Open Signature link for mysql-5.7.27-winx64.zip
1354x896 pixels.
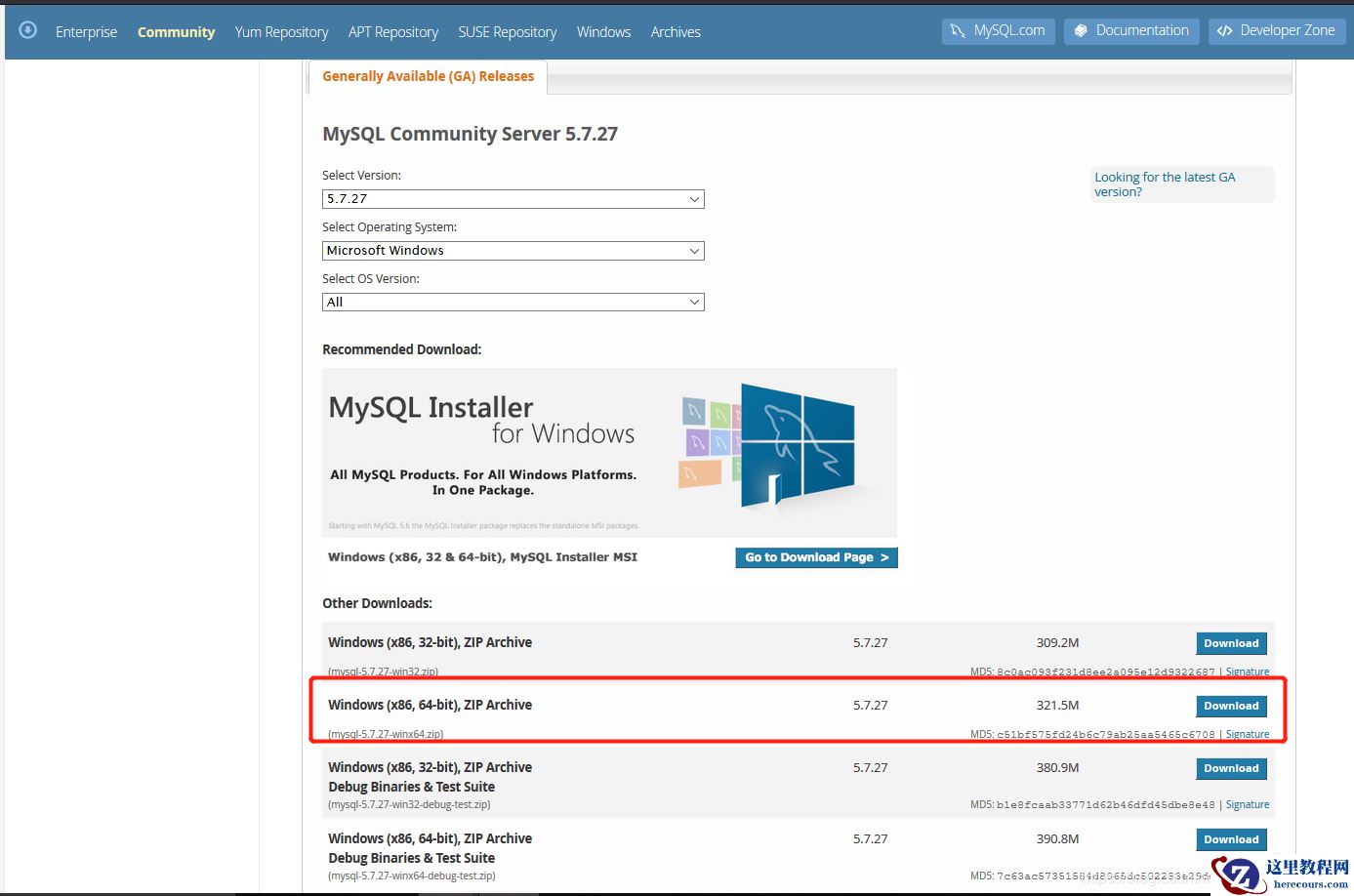(1248, 734)
